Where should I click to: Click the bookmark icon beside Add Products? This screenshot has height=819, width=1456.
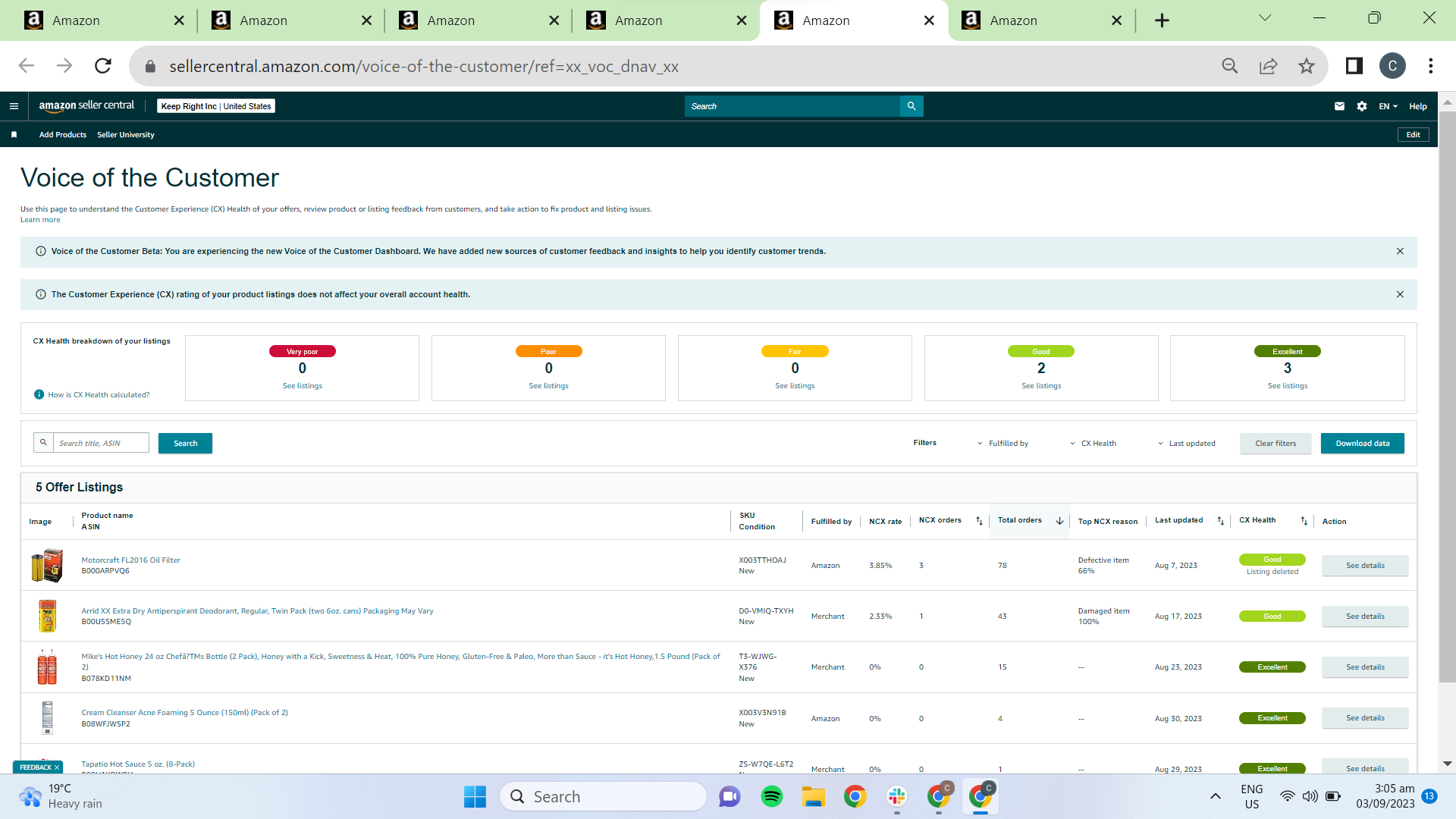coord(14,135)
